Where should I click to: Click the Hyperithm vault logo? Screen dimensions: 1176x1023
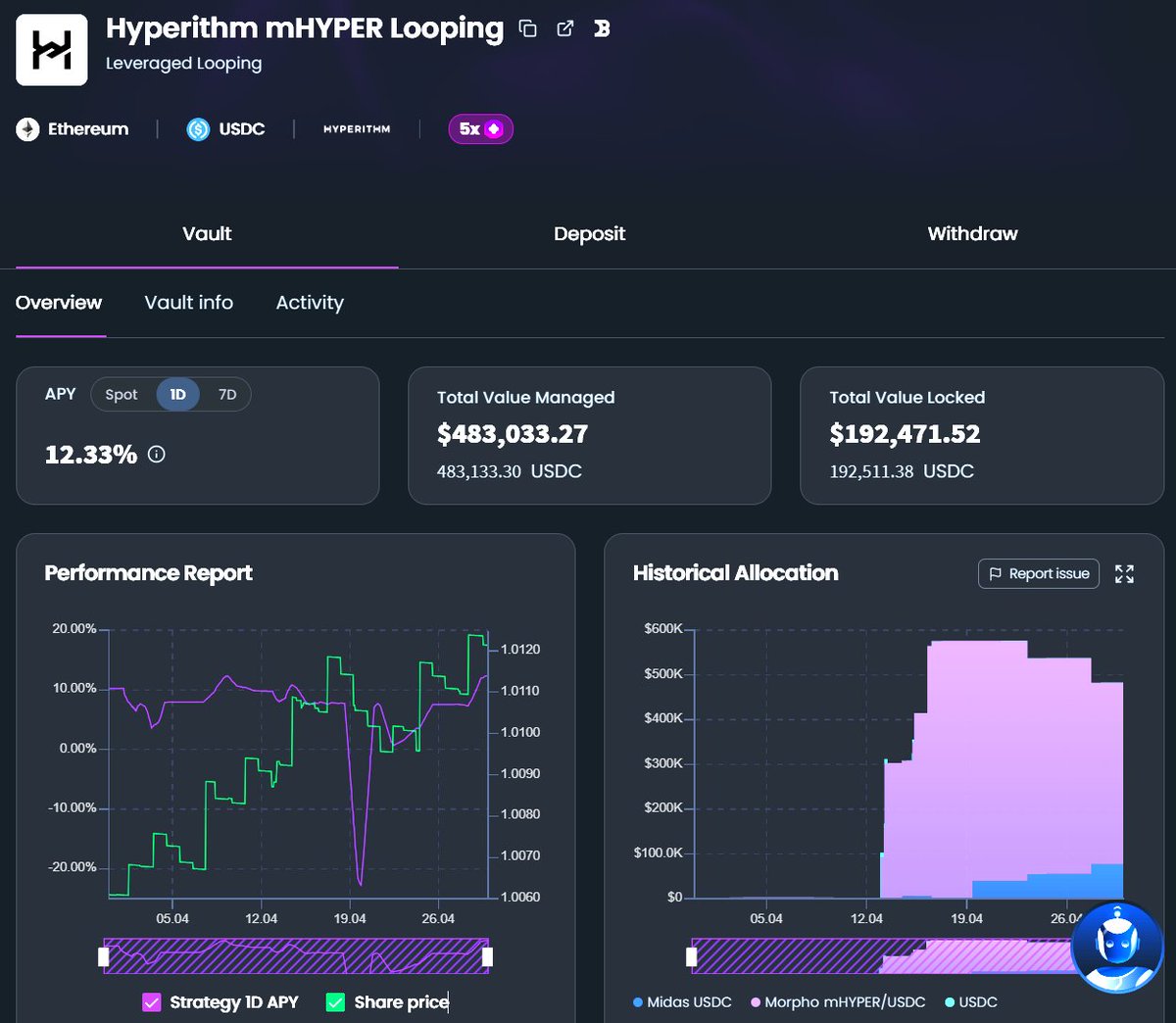52,49
